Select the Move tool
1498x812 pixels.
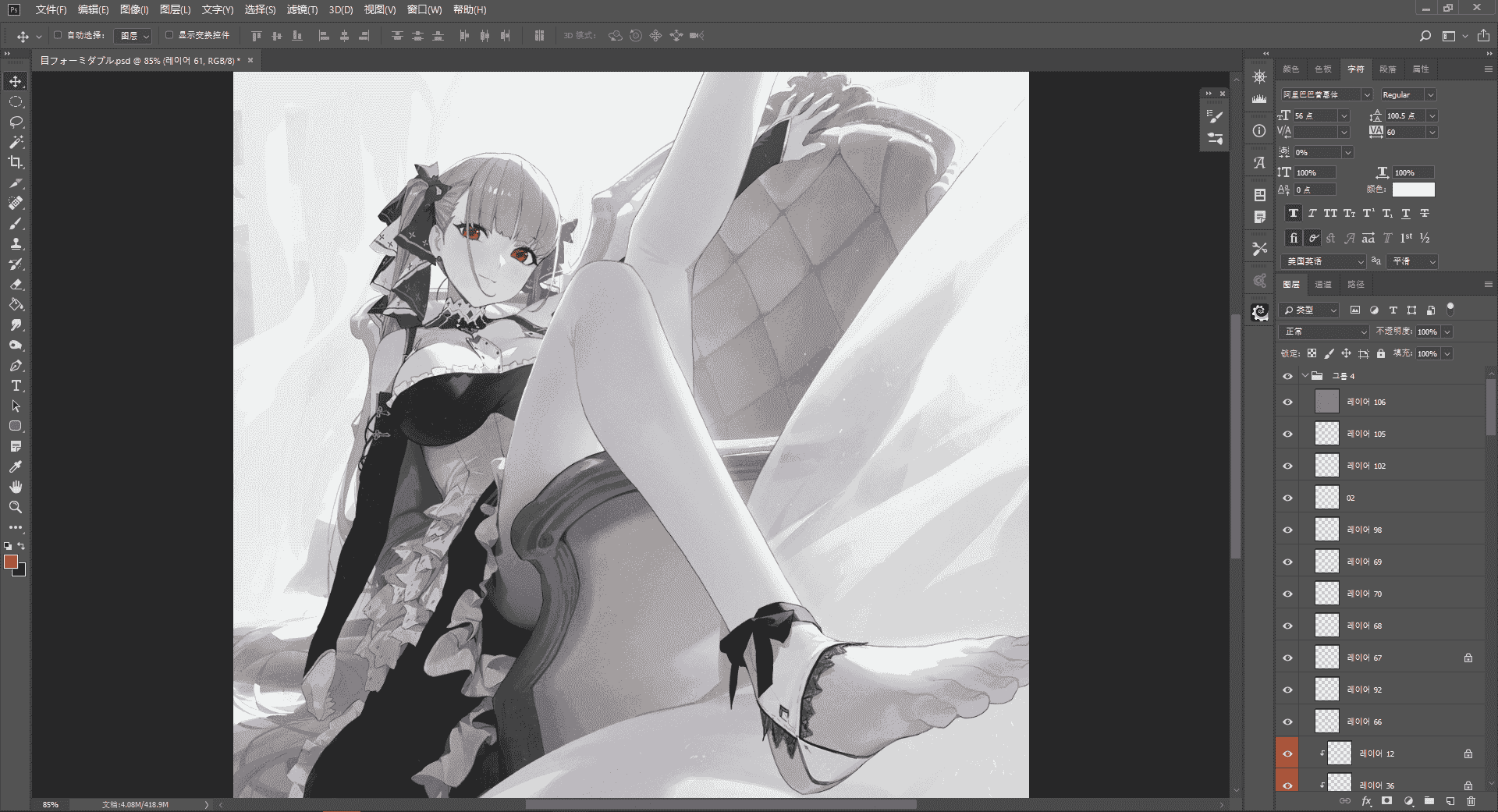click(x=16, y=82)
